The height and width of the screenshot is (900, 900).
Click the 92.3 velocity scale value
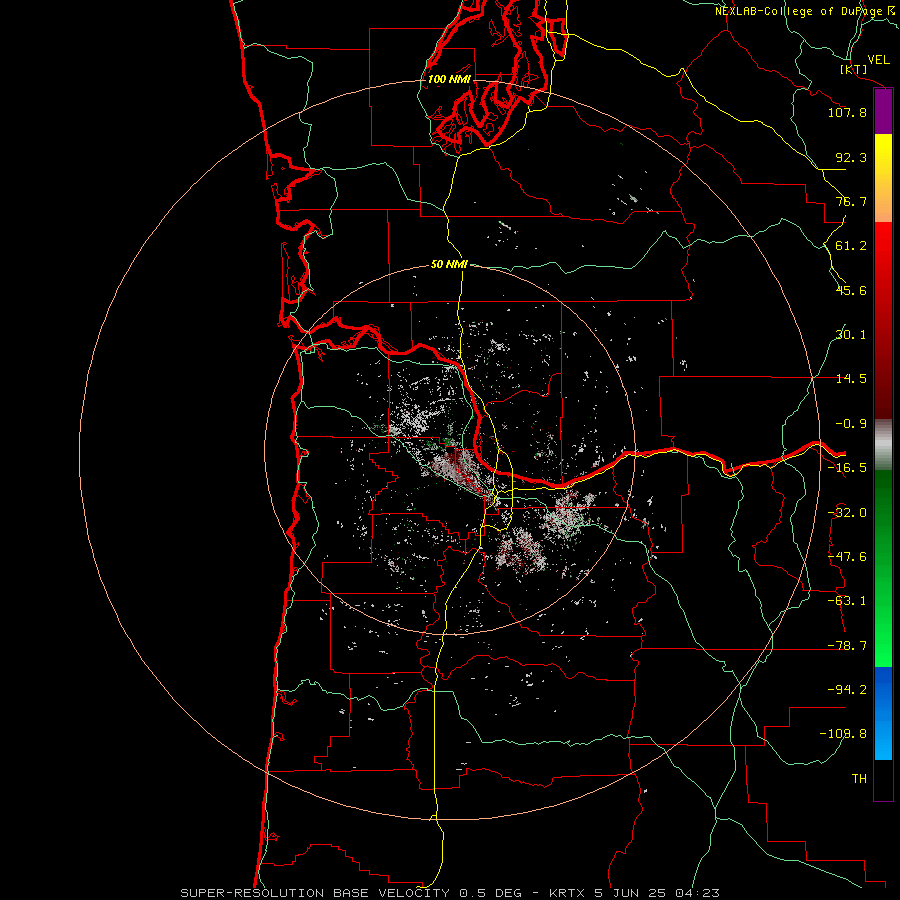(x=851, y=157)
